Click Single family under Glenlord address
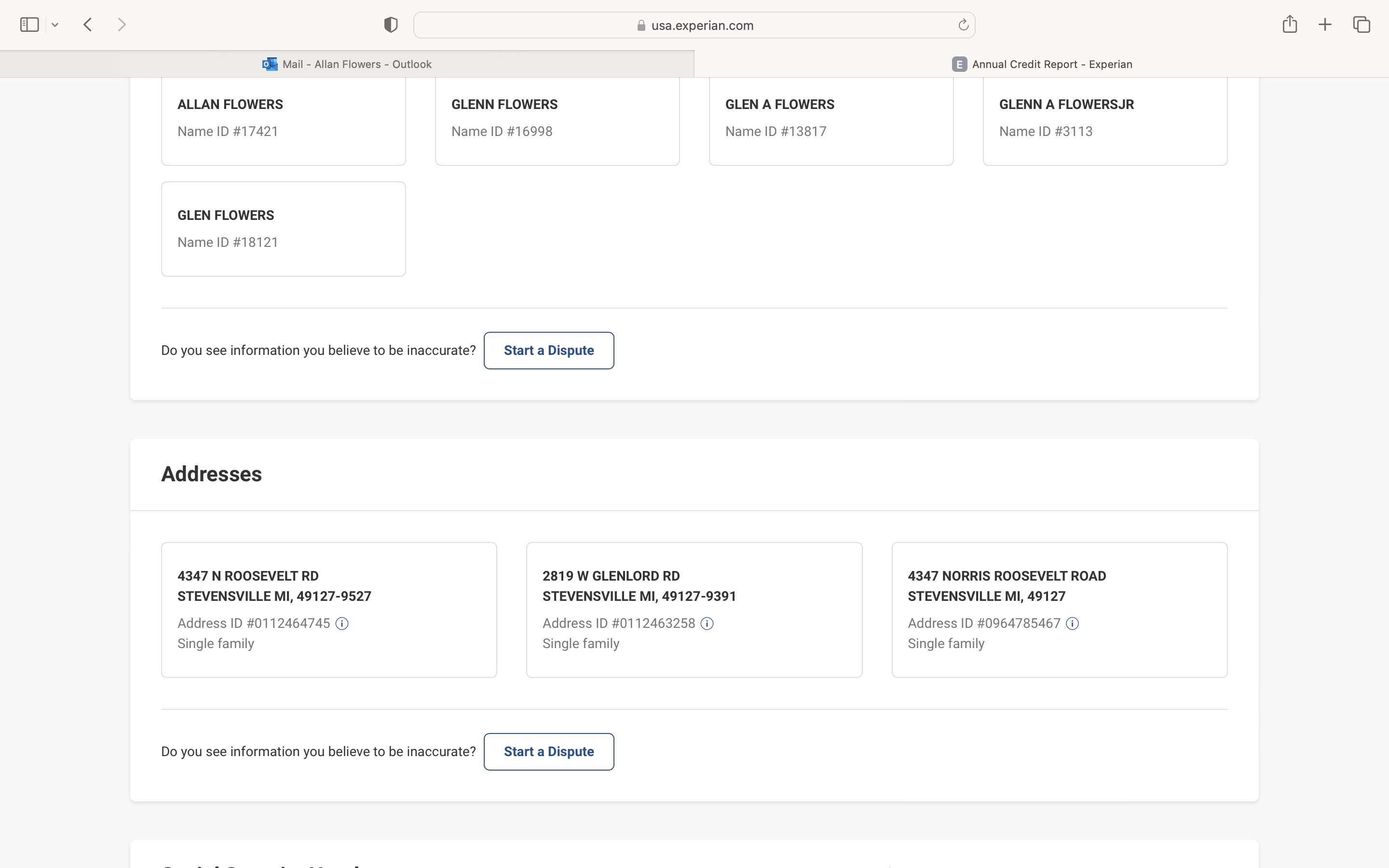This screenshot has width=1389, height=868. pos(581,644)
